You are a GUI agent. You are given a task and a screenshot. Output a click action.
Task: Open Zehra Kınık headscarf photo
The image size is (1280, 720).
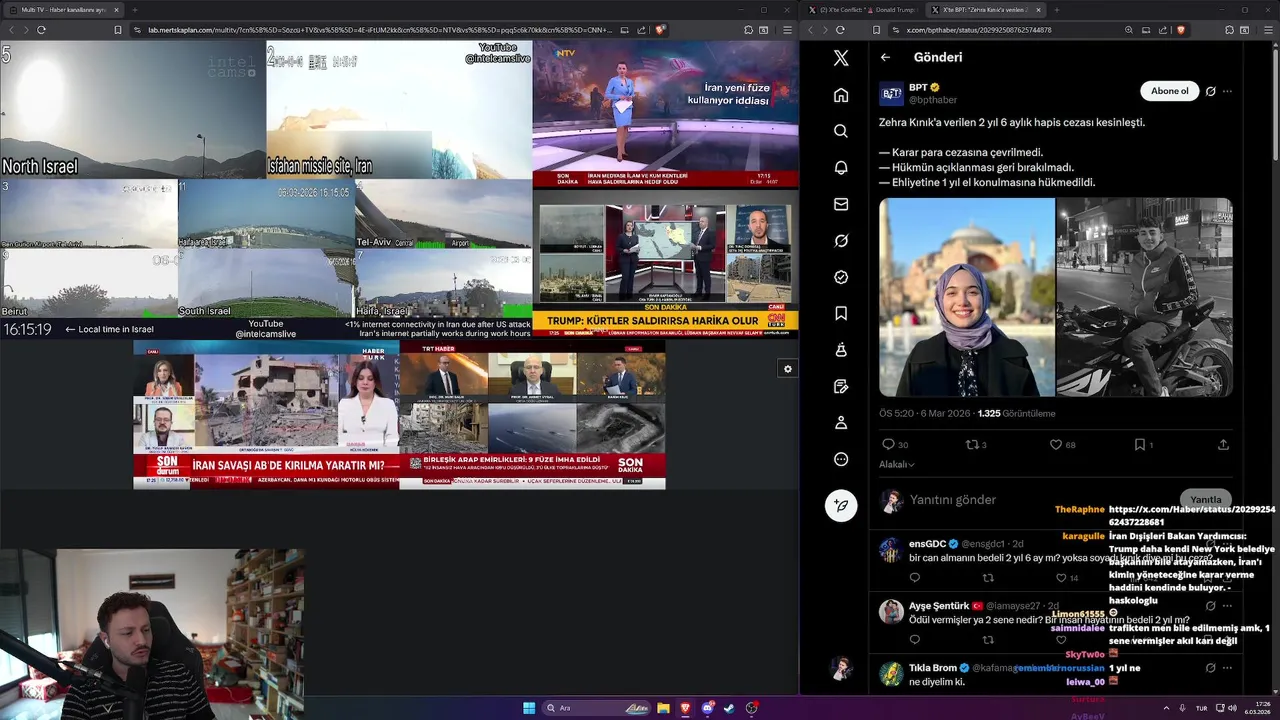coord(967,297)
